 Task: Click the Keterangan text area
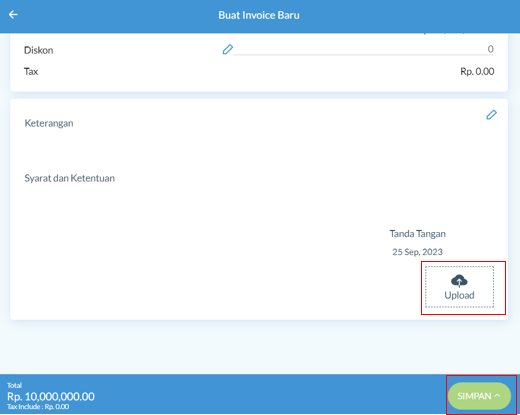(49, 123)
